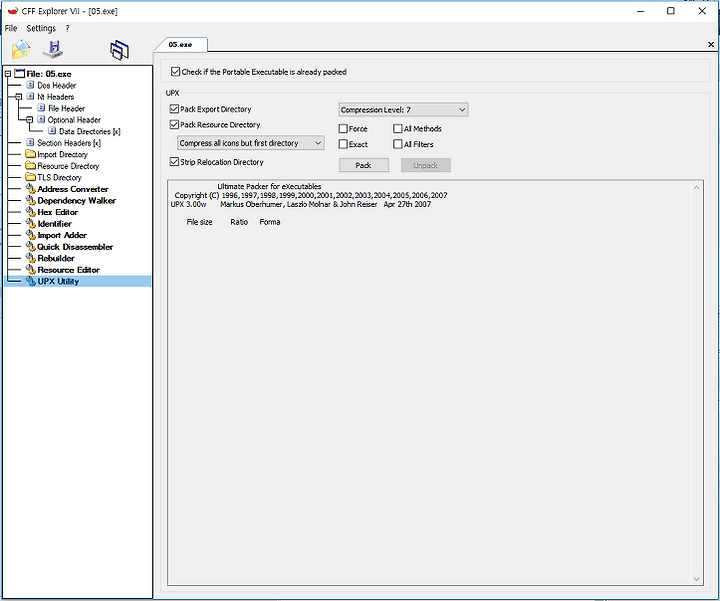Maximize the CFF Explorer window
720x601 pixels.
[671, 11]
